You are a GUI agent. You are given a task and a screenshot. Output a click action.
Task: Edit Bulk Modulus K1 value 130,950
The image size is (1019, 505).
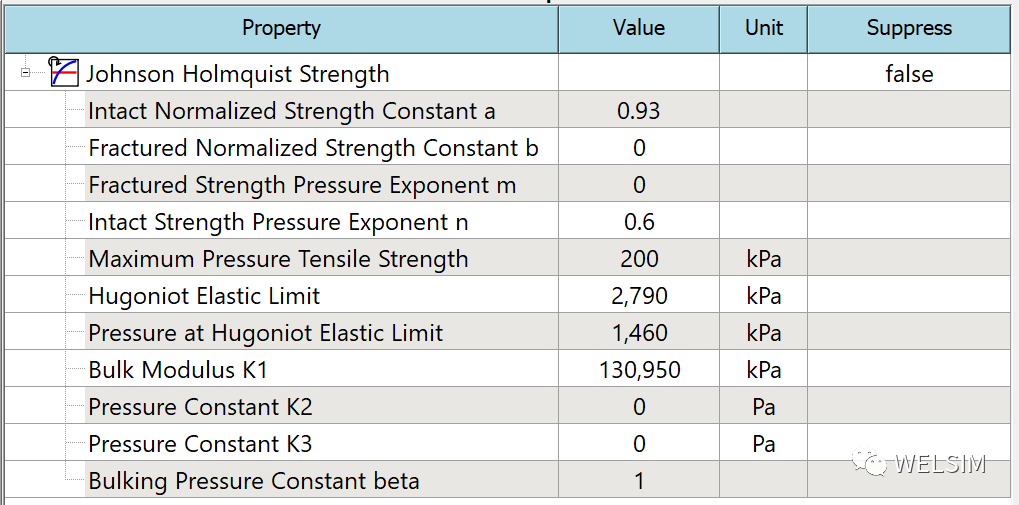point(639,370)
